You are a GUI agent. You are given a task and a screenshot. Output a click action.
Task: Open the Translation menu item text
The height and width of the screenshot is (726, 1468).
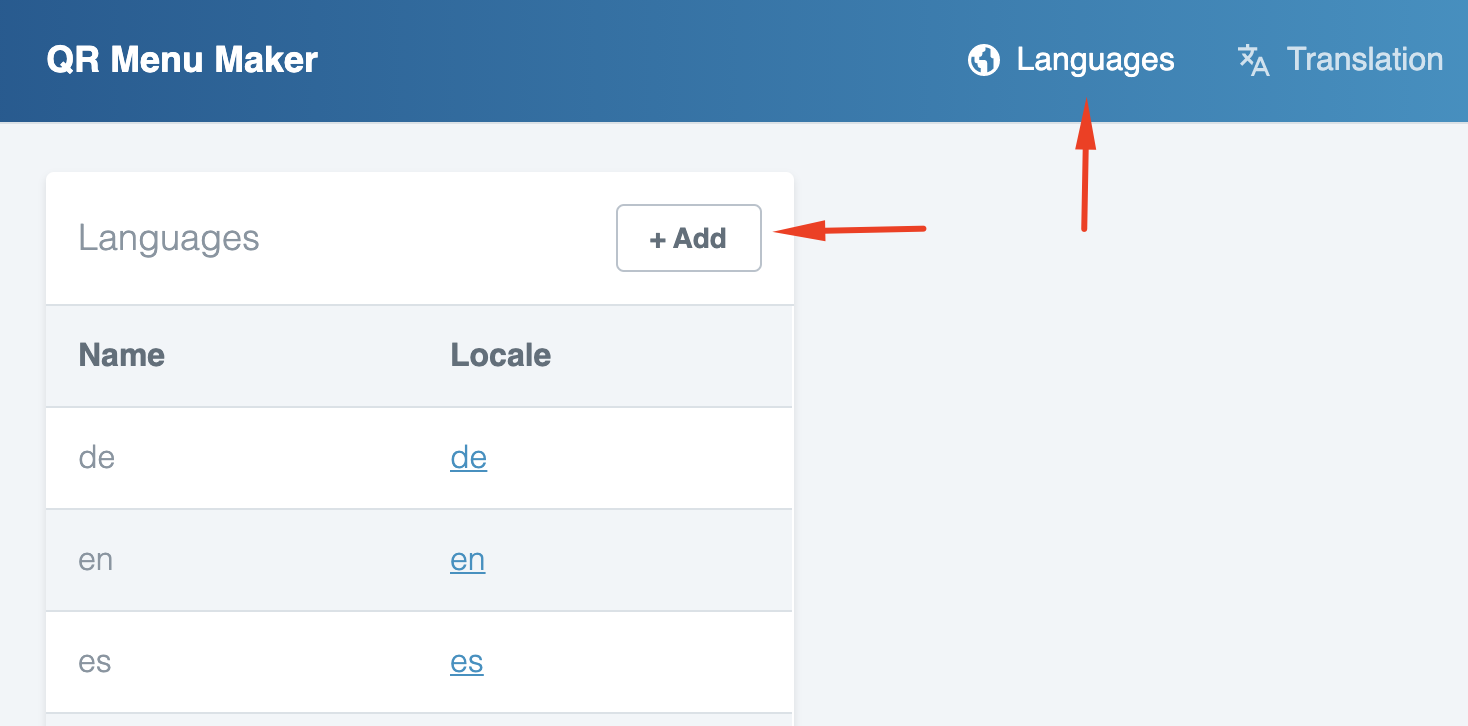coord(1364,60)
